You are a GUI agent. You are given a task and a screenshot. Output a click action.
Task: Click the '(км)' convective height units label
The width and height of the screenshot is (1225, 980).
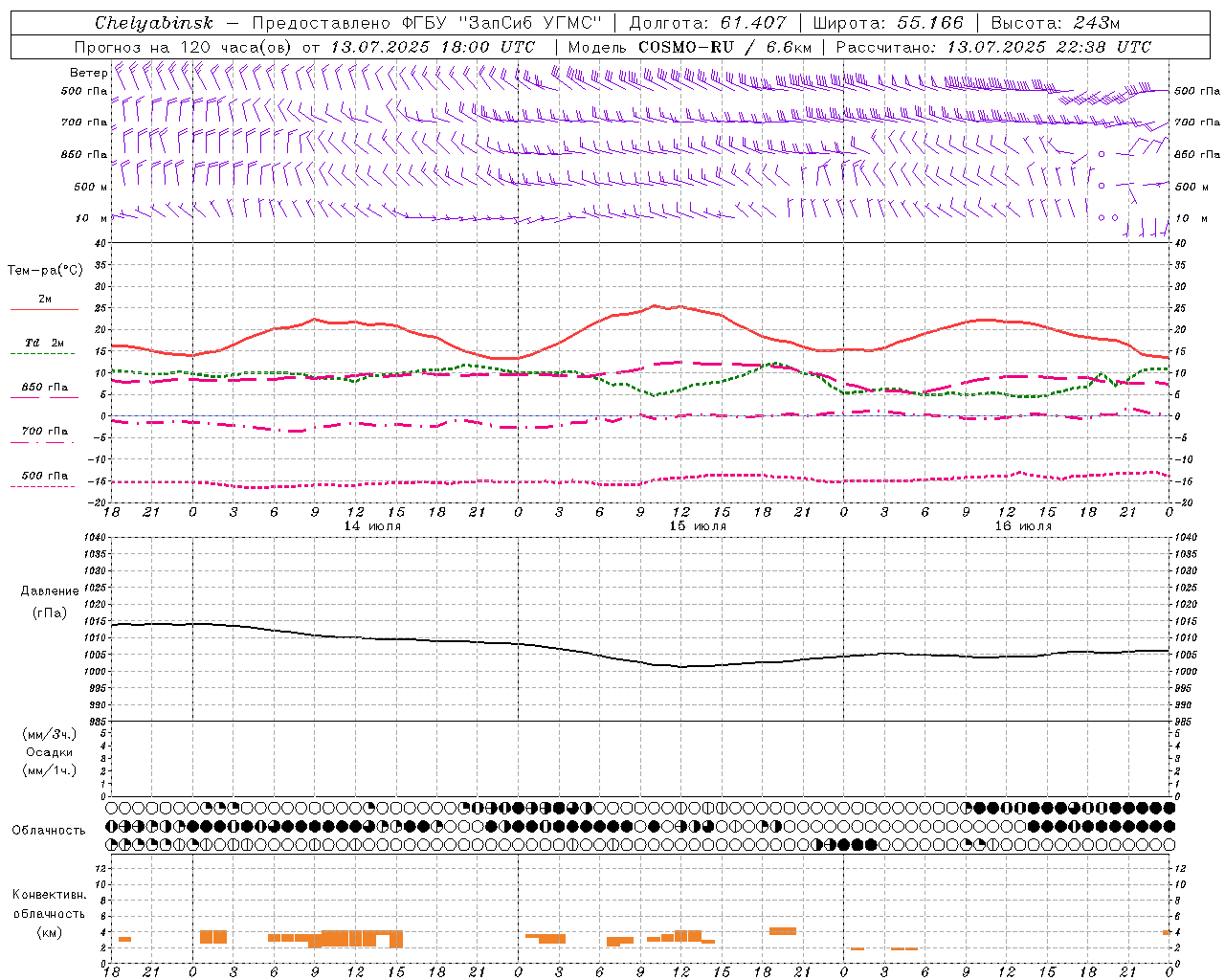[50, 932]
